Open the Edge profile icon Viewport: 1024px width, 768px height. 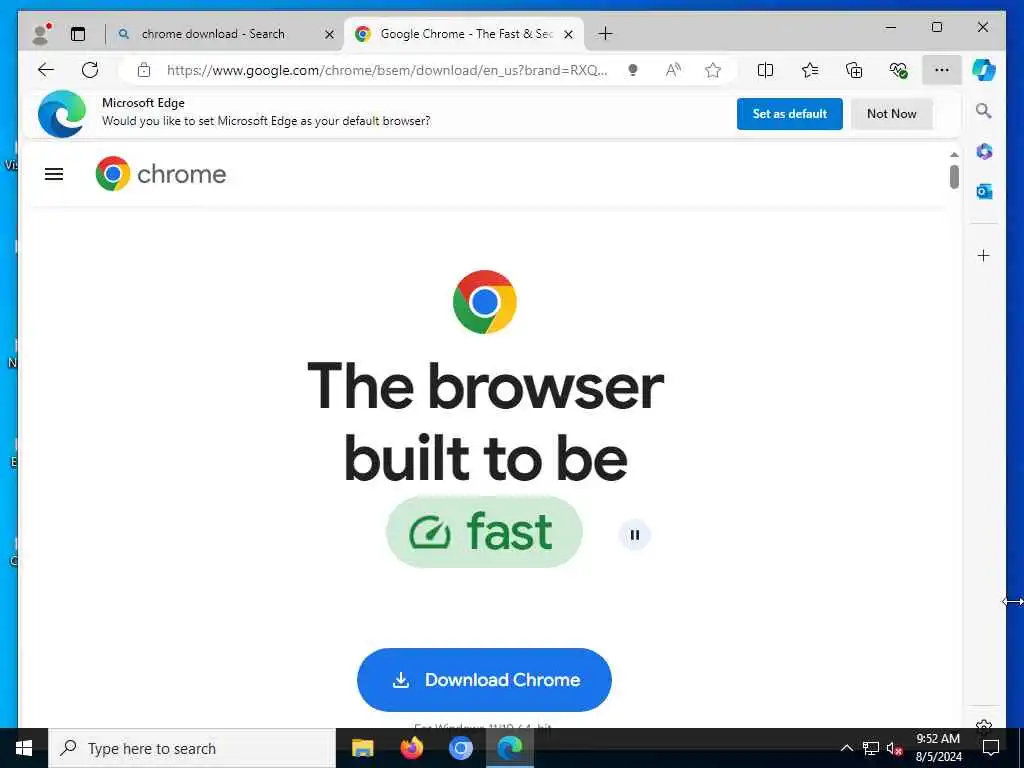pos(41,34)
